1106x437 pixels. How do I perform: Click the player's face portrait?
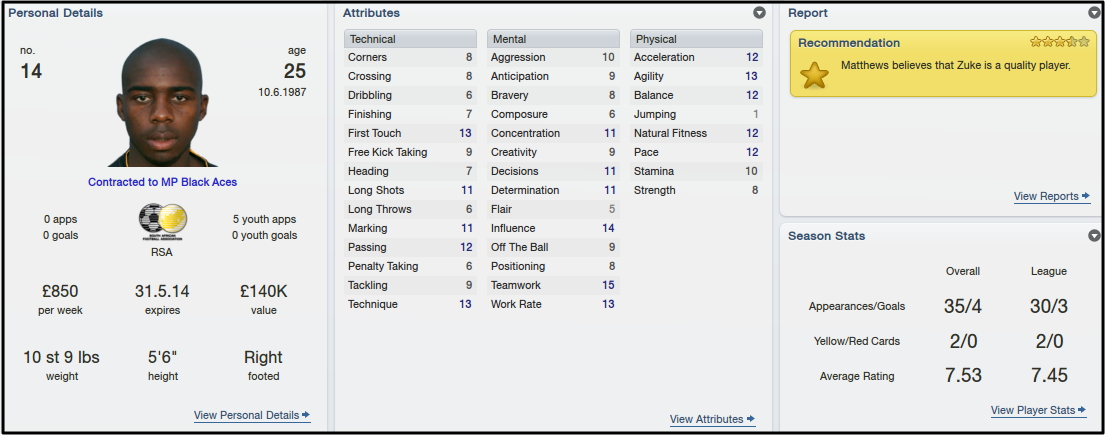point(162,103)
